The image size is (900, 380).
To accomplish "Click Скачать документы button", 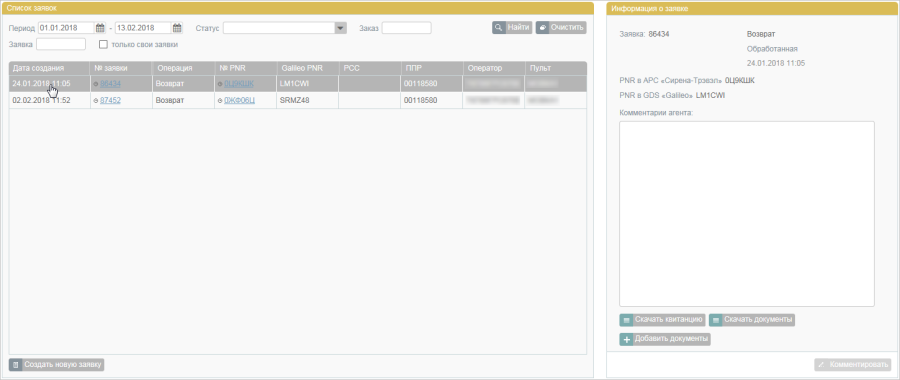I will click(x=752, y=320).
